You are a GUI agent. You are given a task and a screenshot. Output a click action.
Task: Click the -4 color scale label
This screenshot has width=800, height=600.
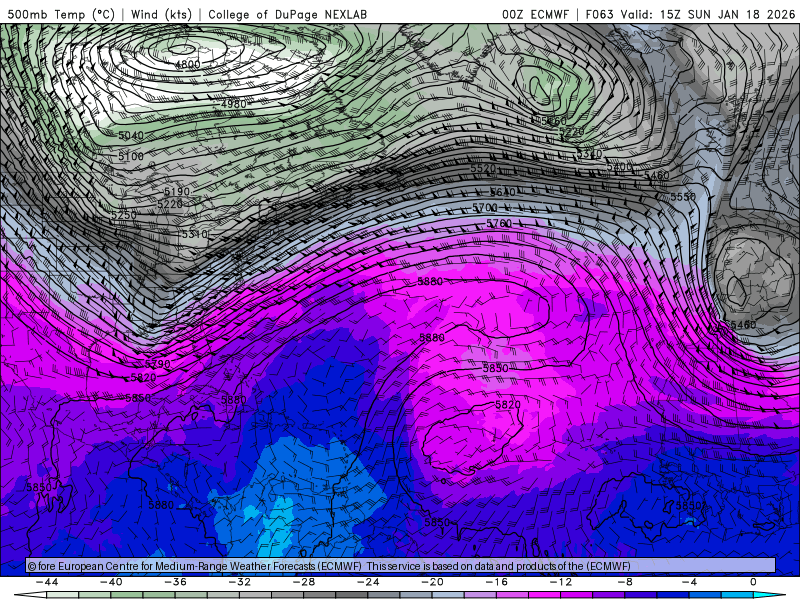690,582
